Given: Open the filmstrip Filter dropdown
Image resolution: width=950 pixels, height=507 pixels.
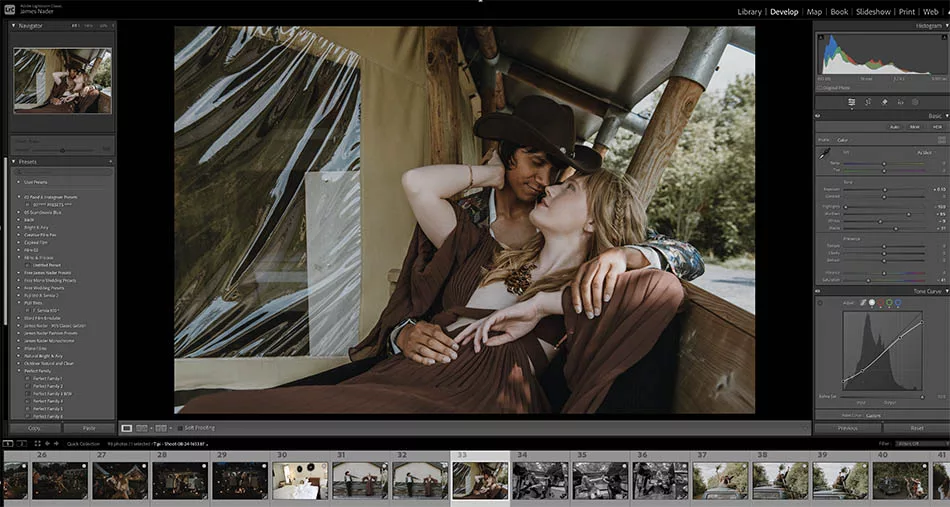Looking at the screenshot, I should (x=923, y=444).
